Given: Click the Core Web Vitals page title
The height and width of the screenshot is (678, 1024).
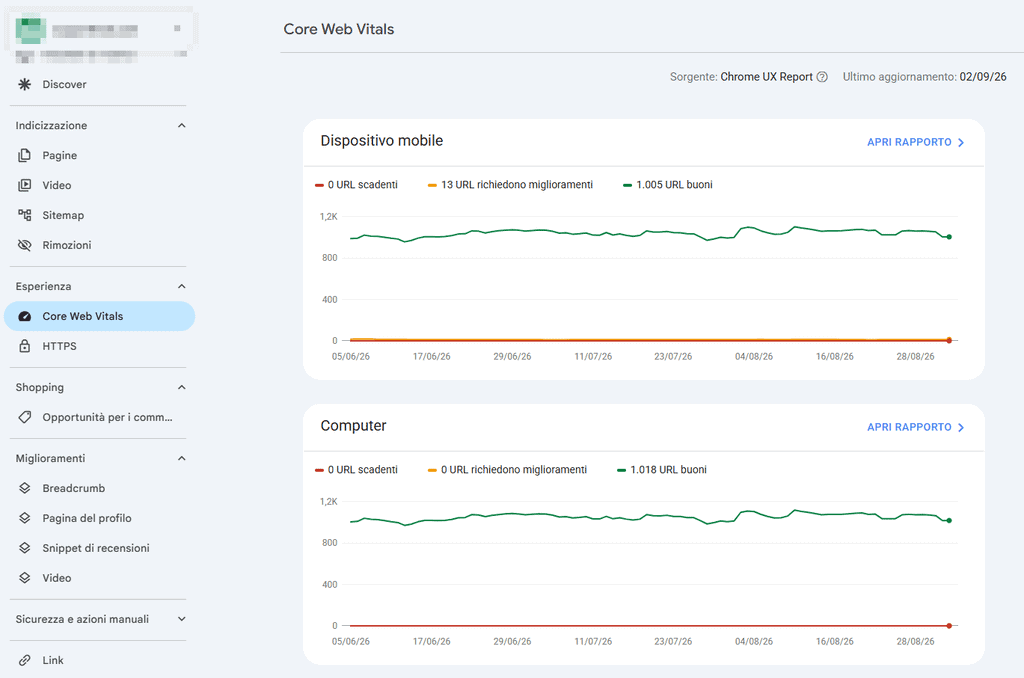Looking at the screenshot, I should coord(338,29).
